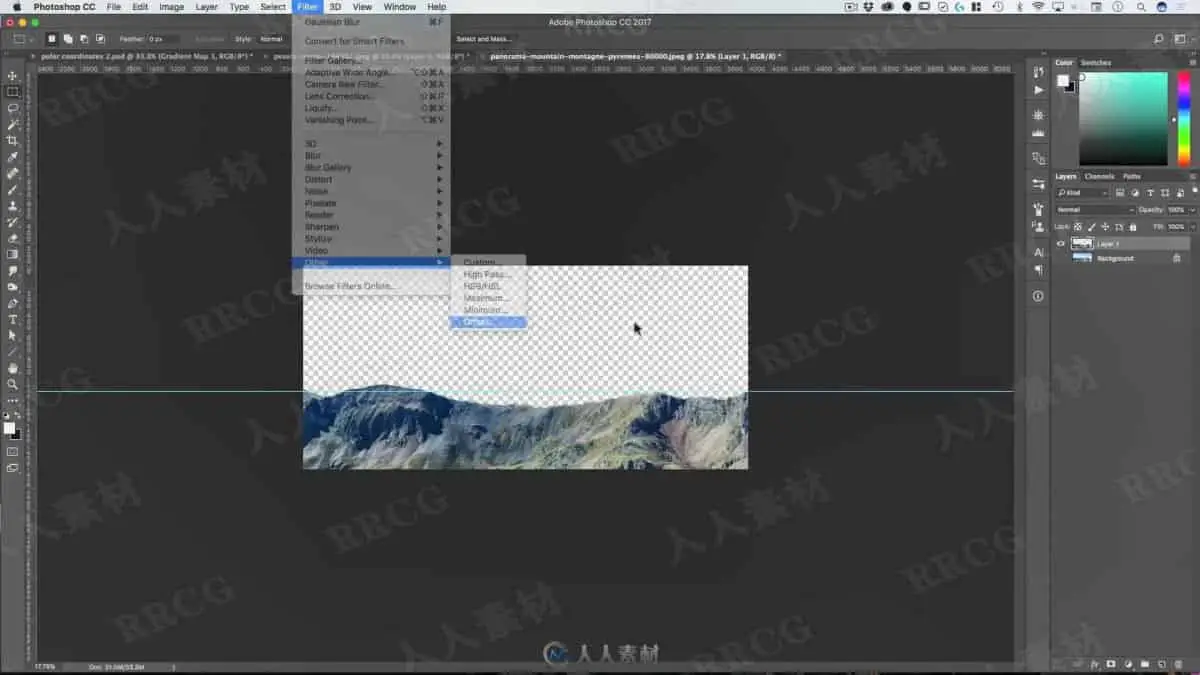Image resolution: width=1200 pixels, height=675 pixels.
Task: Choose Offset from the Other submenu
Action: coord(488,322)
